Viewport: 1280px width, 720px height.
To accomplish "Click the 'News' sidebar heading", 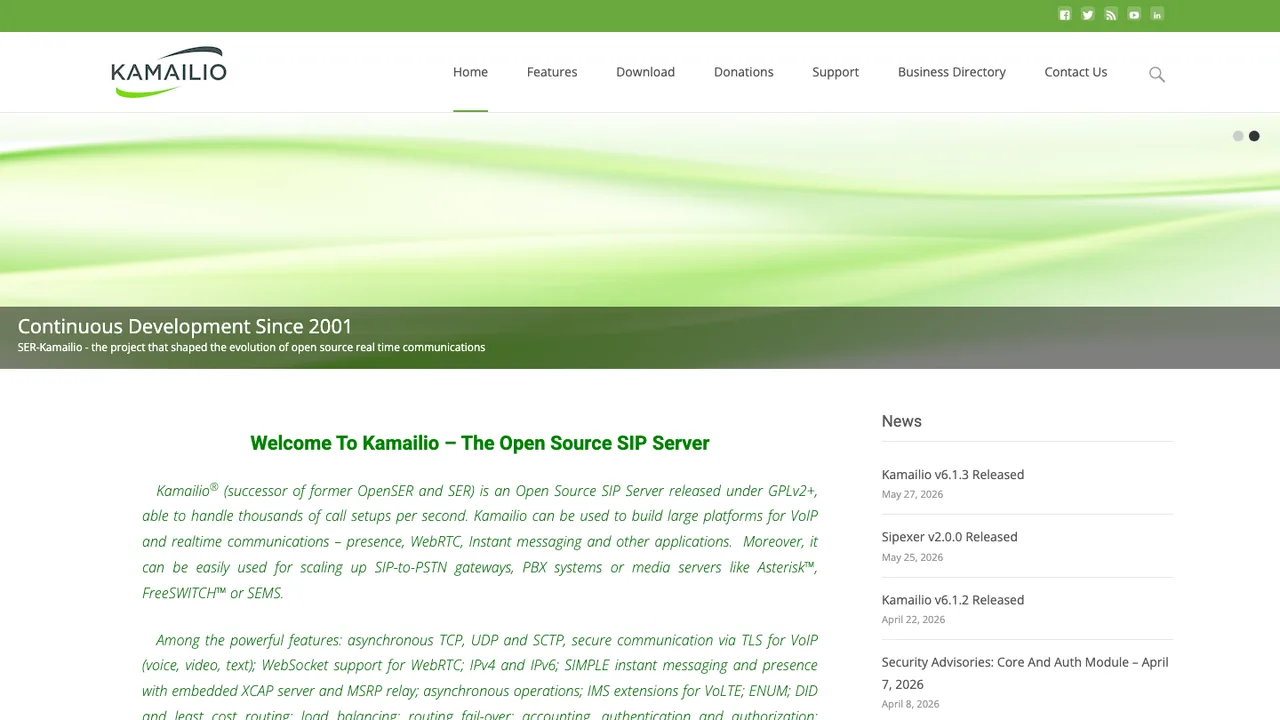I will pos(902,421).
